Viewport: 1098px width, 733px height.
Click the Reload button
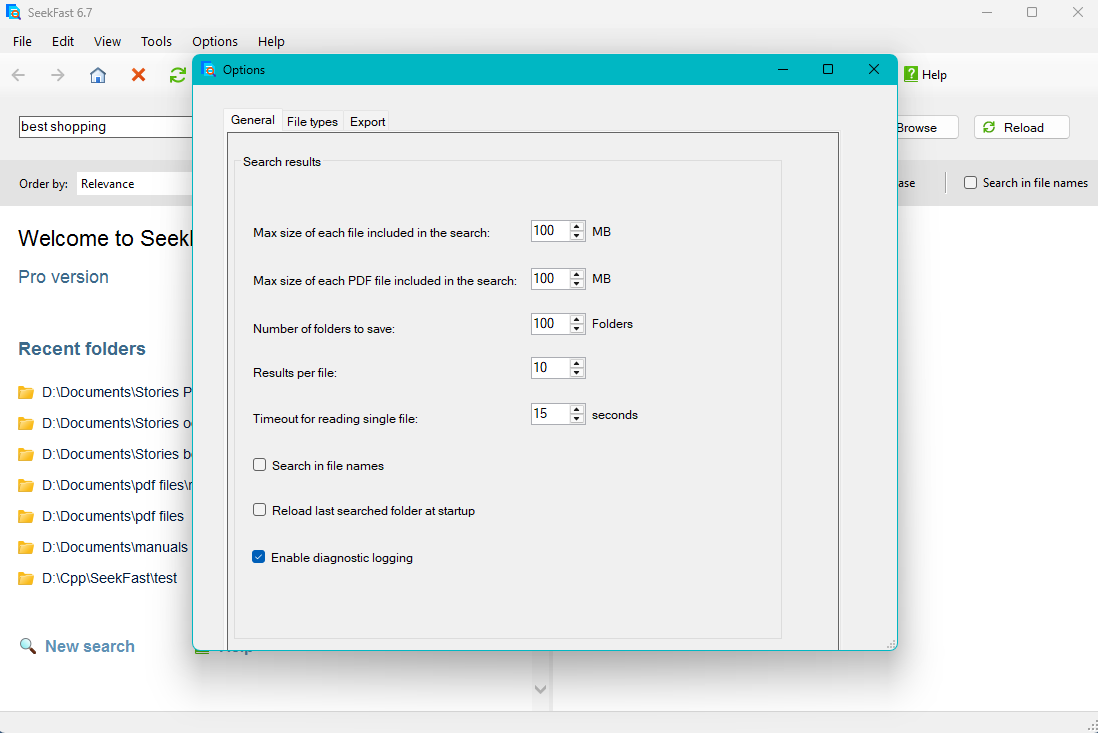point(1021,126)
